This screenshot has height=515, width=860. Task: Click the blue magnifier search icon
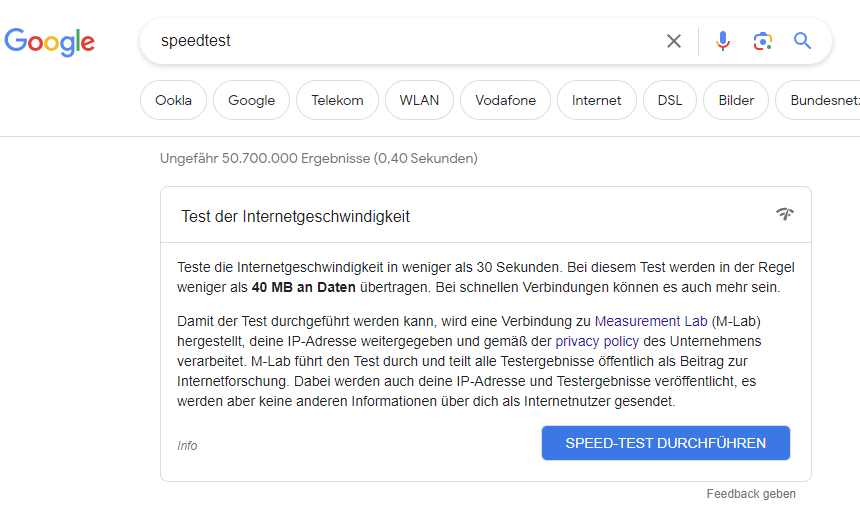(x=802, y=41)
